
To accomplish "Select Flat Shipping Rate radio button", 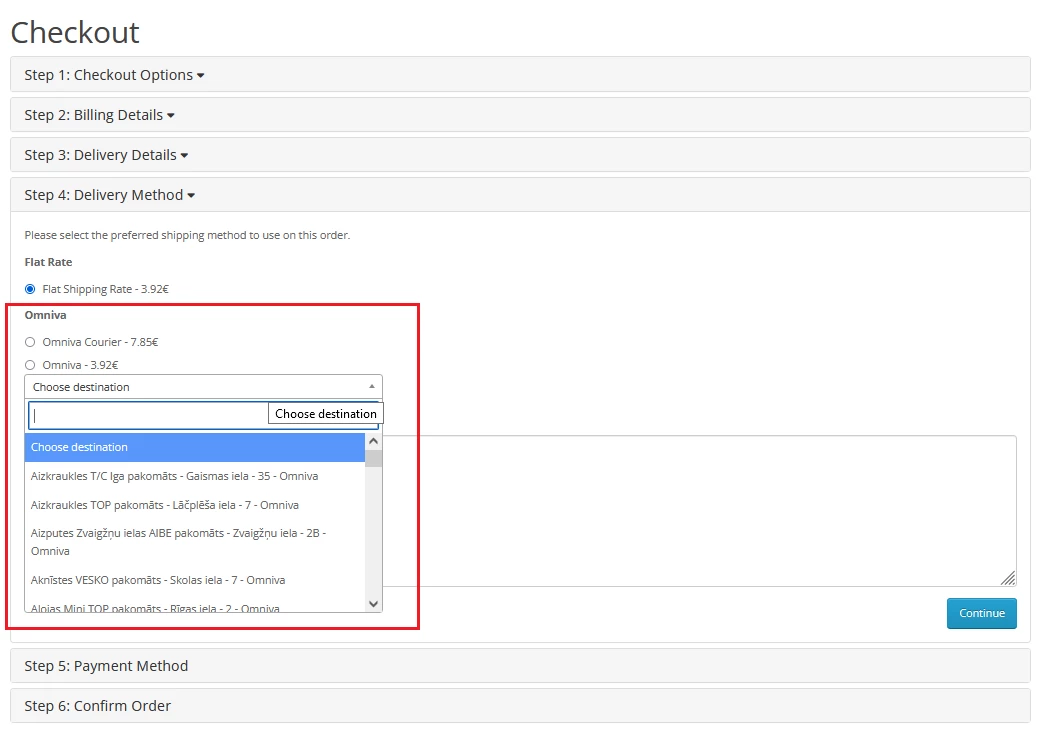I will [x=30, y=289].
